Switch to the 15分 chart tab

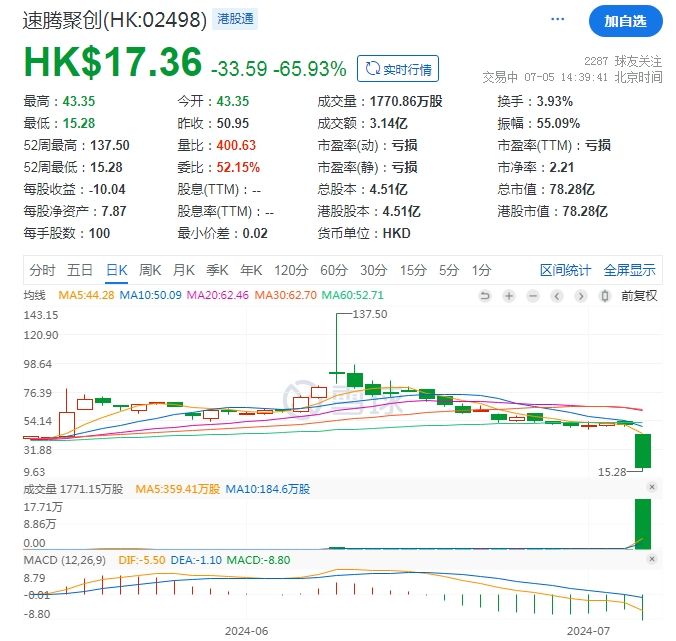pyautogui.click(x=413, y=270)
